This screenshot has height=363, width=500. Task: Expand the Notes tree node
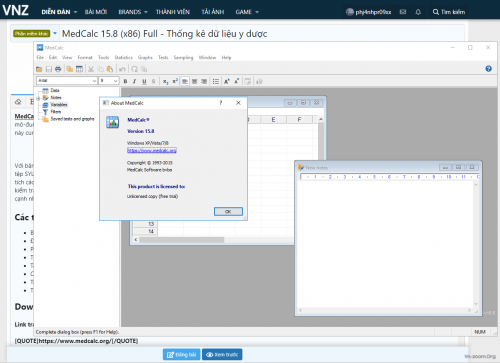coord(38,98)
